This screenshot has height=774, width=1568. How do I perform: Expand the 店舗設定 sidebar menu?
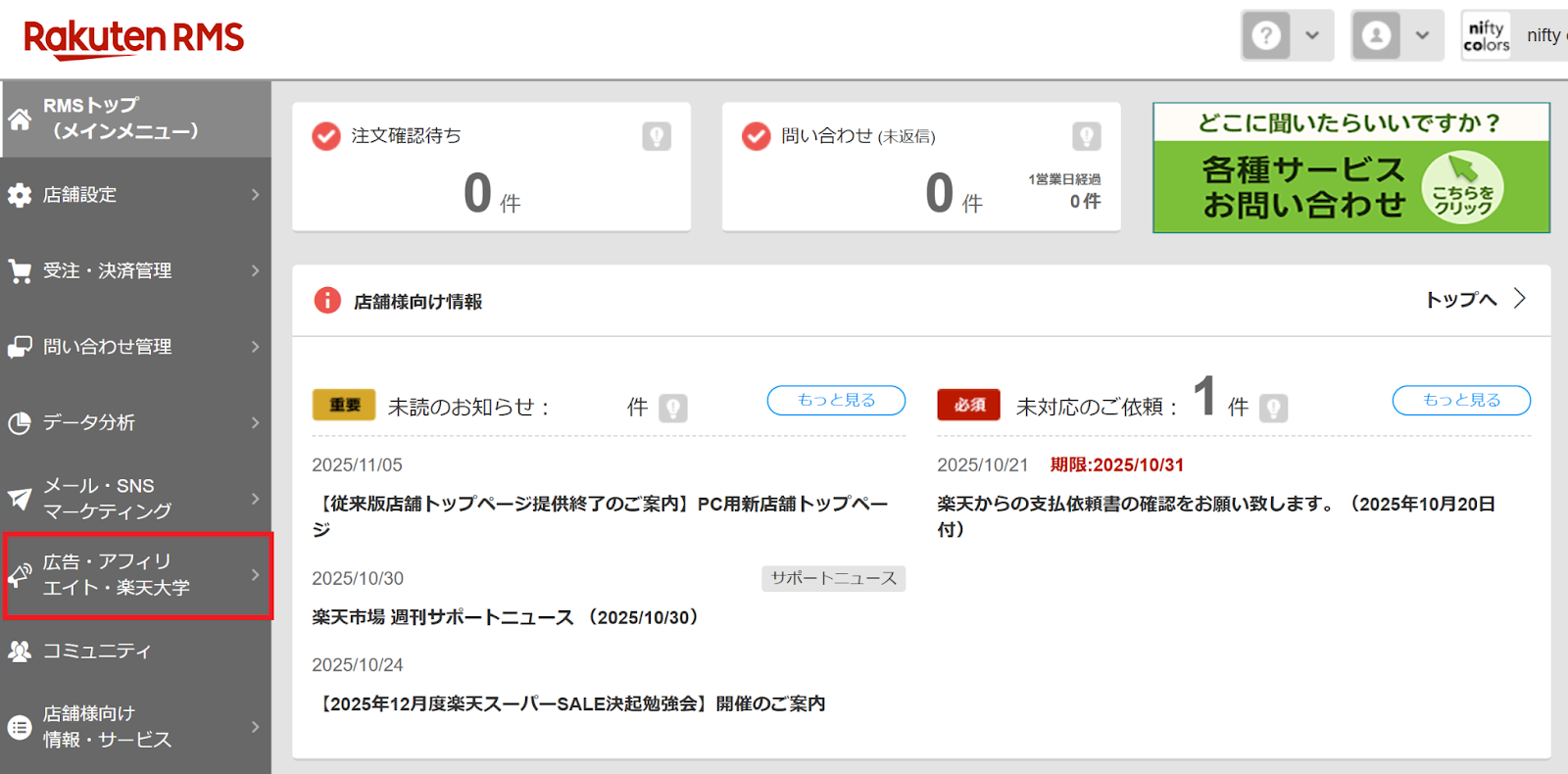(135, 195)
